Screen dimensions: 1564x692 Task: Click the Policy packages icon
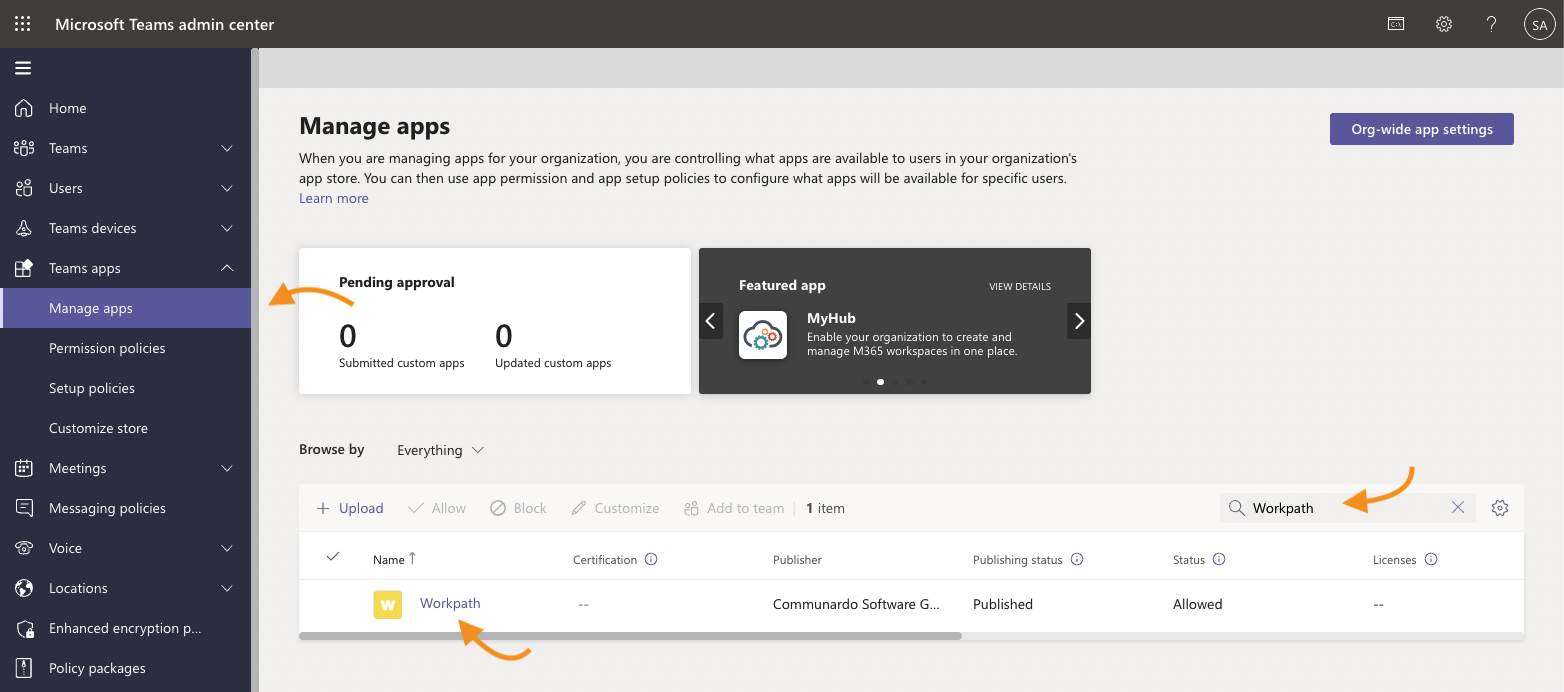coord(24,668)
